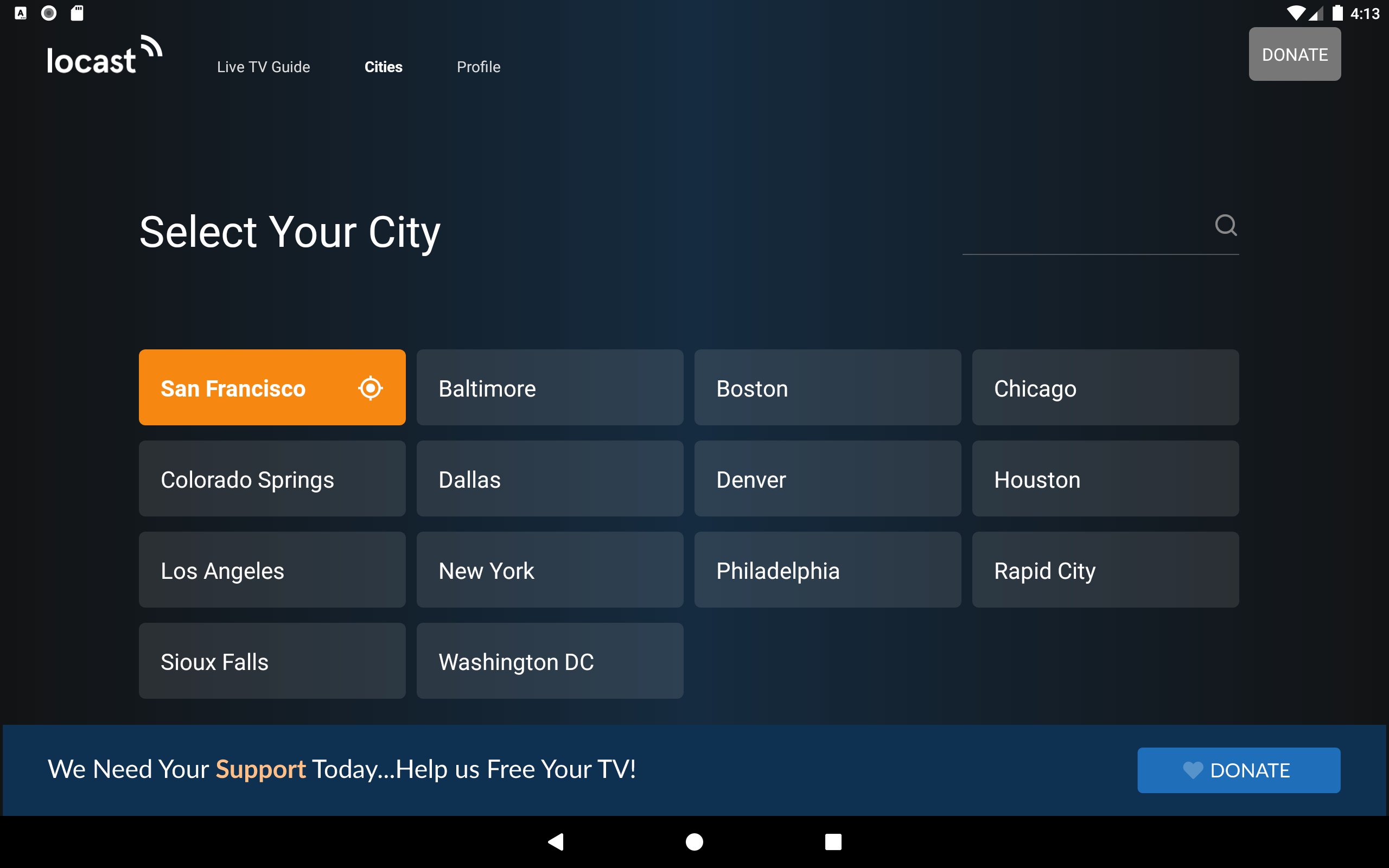Tap the Android Home navigation button
This screenshot has height=868, width=1389.
[x=694, y=841]
